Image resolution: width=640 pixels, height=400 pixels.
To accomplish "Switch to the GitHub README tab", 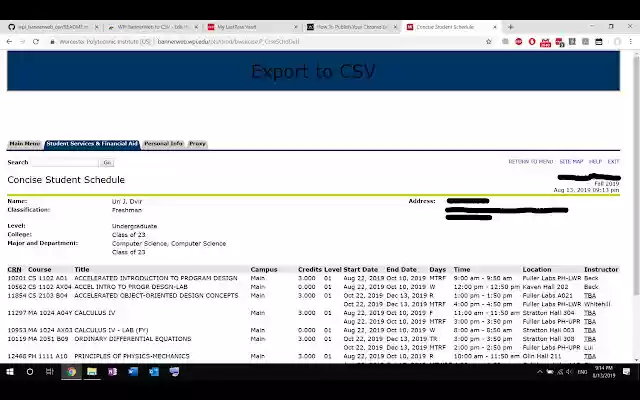I will pyautogui.click(x=52, y=27).
